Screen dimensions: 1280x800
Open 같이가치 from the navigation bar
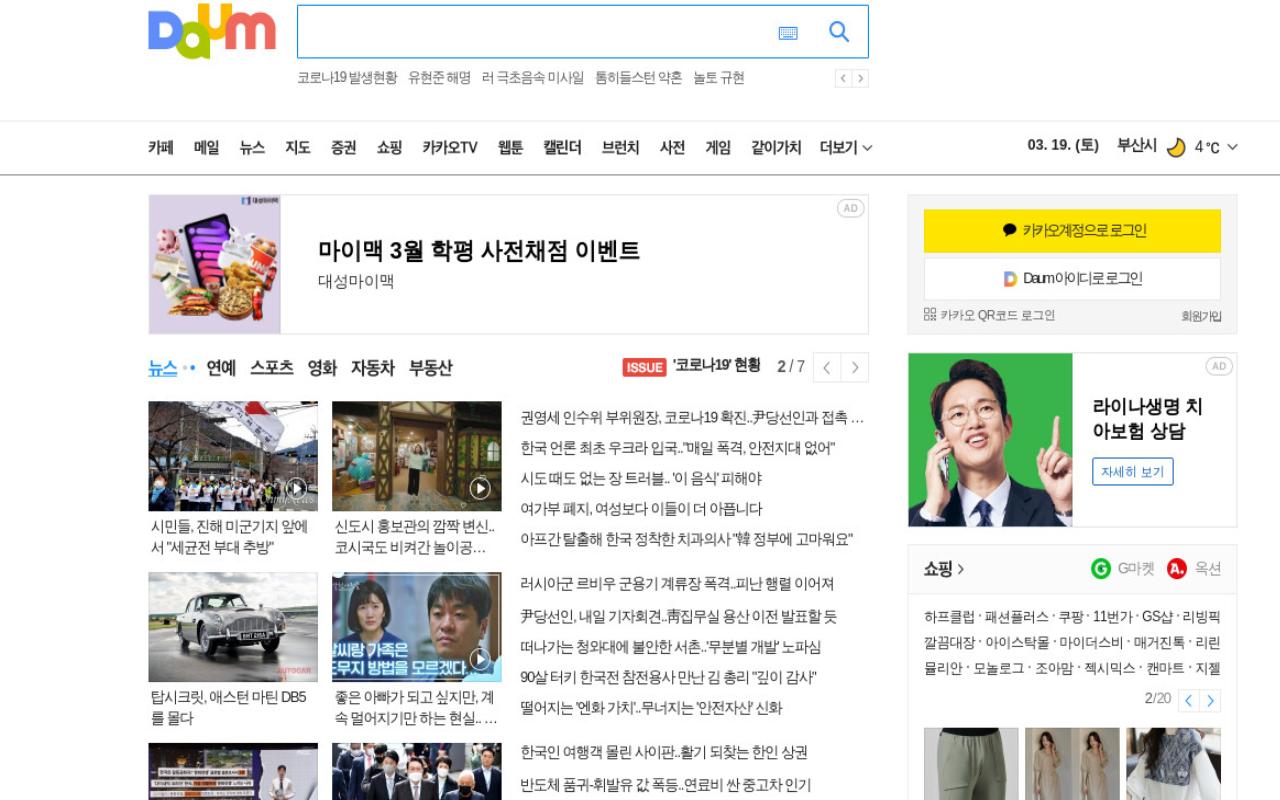point(776,147)
